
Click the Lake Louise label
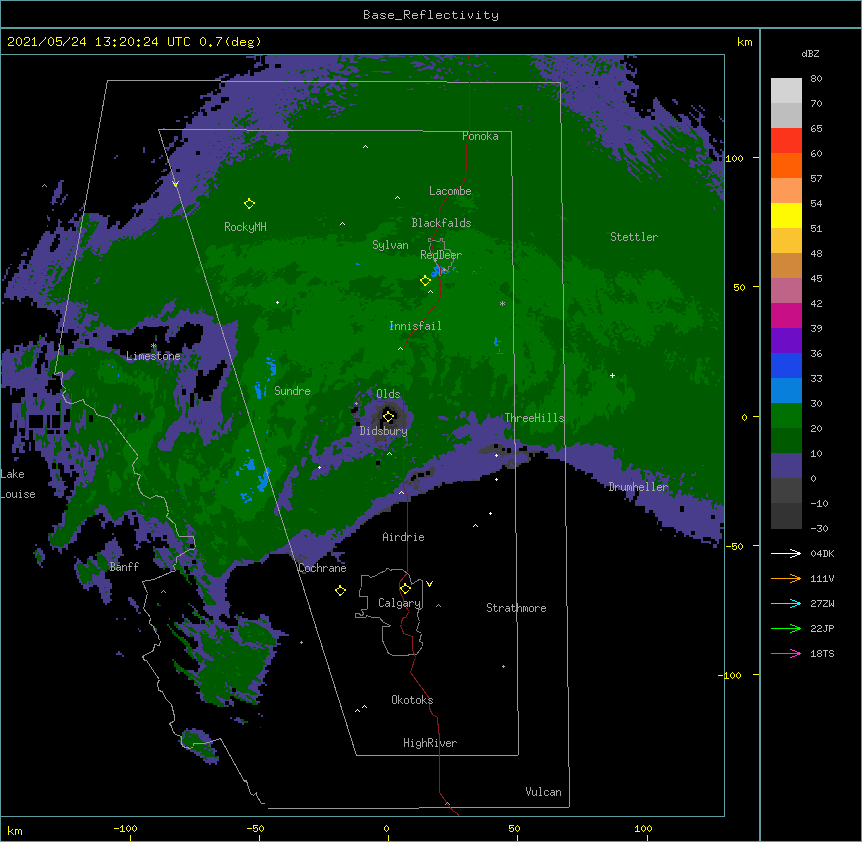[18, 484]
